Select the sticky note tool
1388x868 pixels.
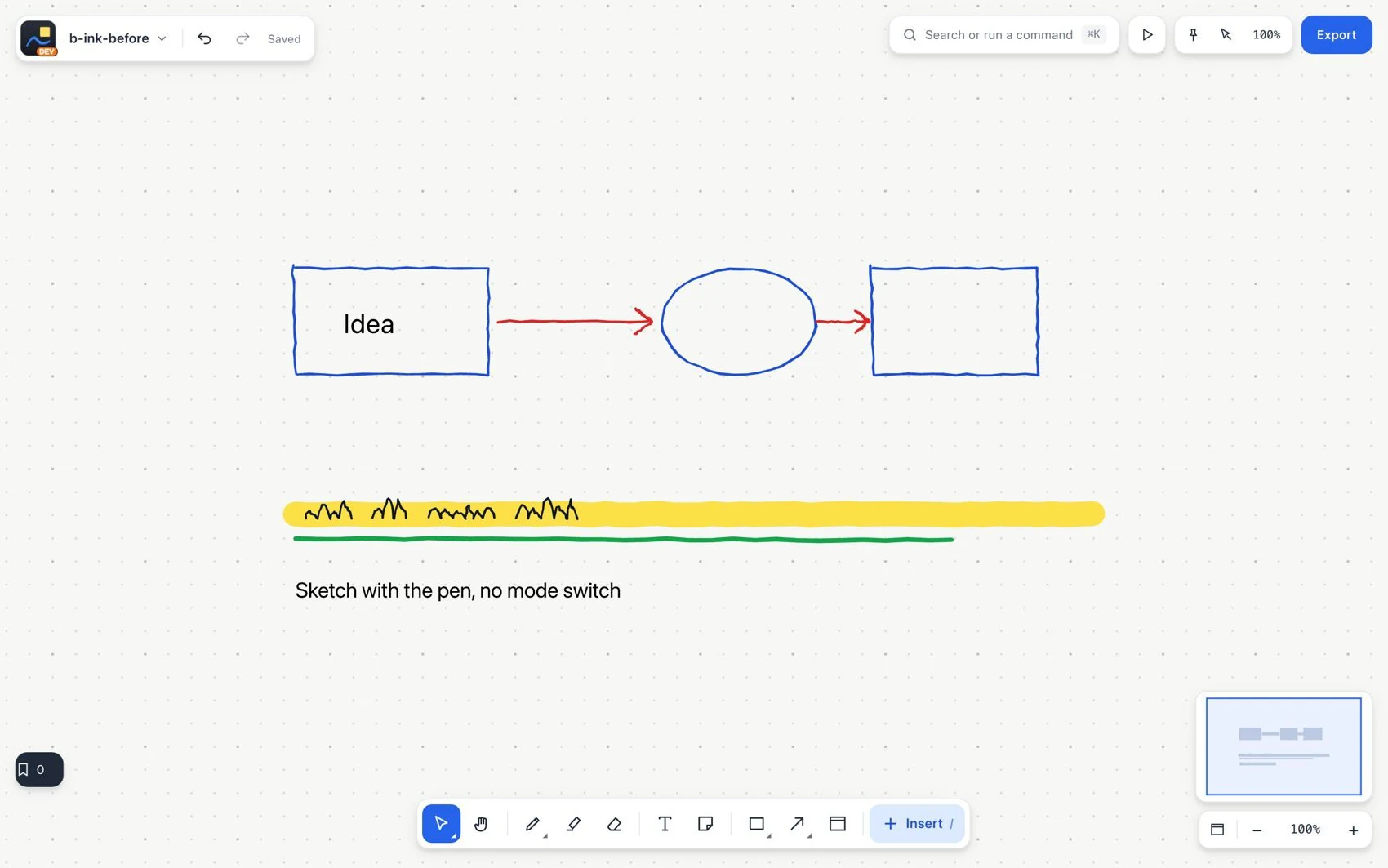point(705,824)
